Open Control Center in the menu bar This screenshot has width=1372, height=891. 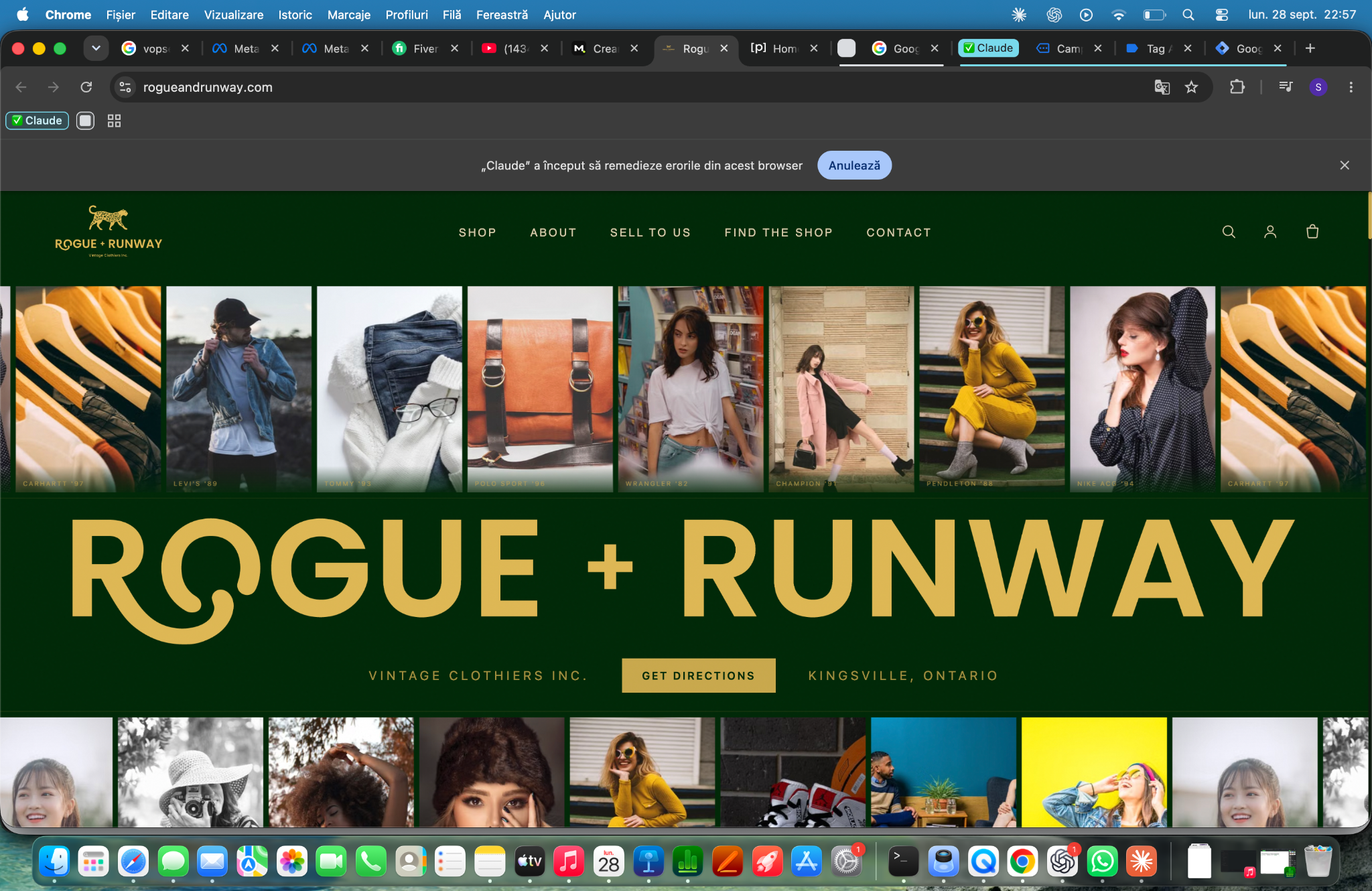(1221, 15)
